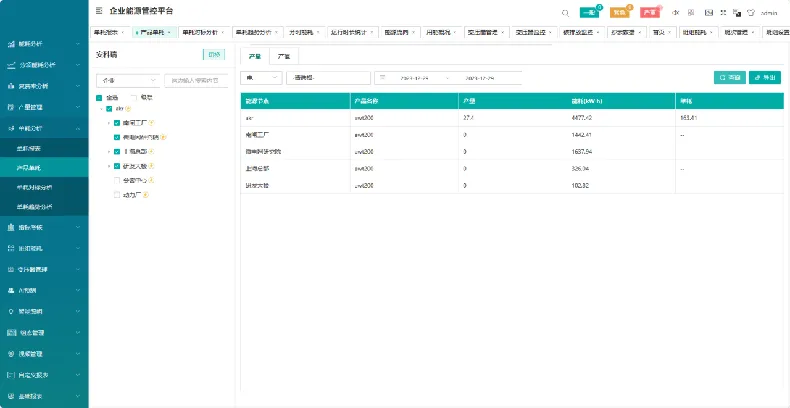The height and width of the screenshot is (408, 790).
Task: Click the 导出 export button
Action: [765, 78]
